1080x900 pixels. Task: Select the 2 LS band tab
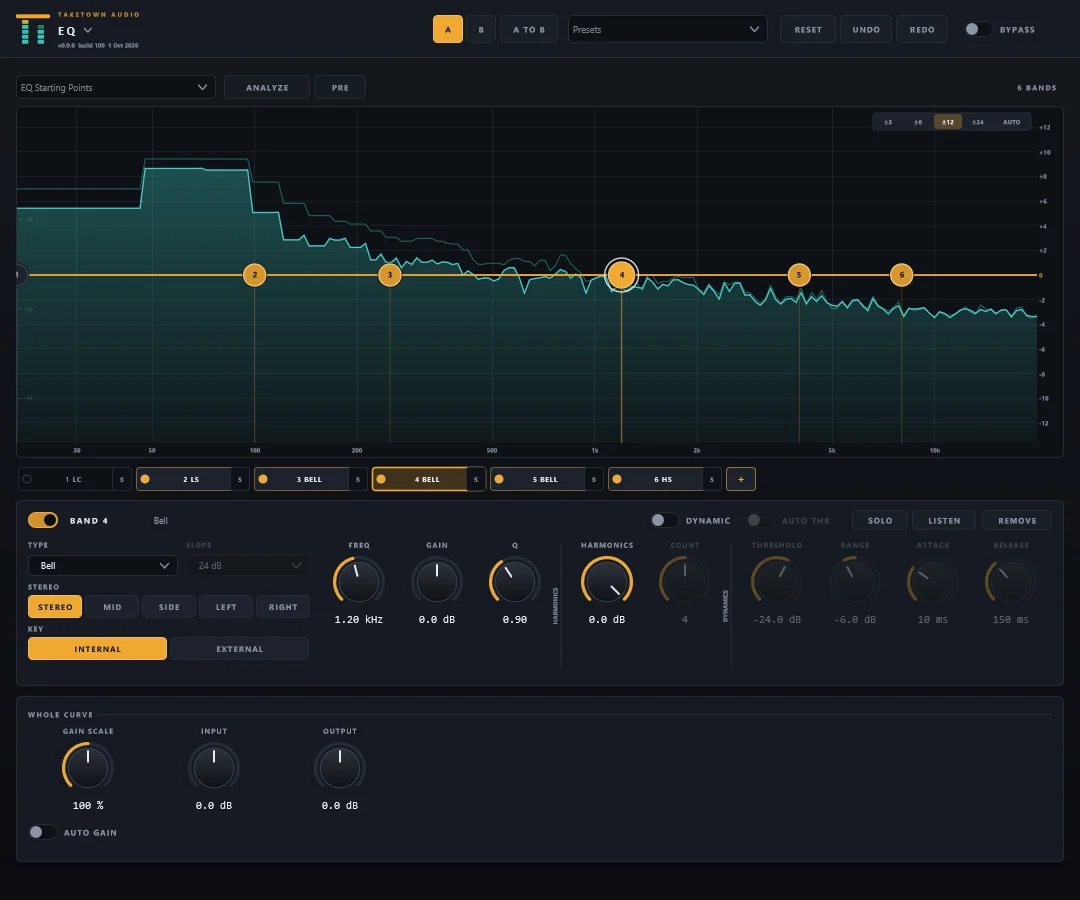click(x=191, y=479)
